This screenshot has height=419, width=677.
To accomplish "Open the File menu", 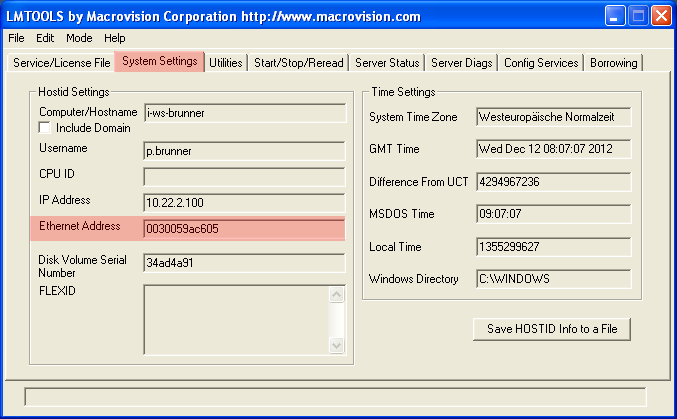I will coord(16,38).
